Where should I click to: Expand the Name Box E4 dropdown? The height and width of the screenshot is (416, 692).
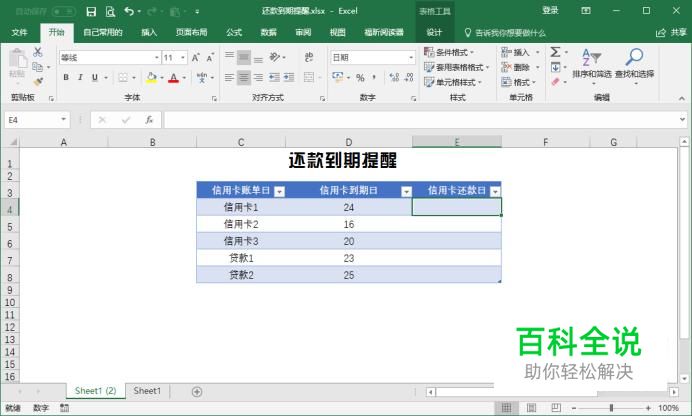(64, 120)
